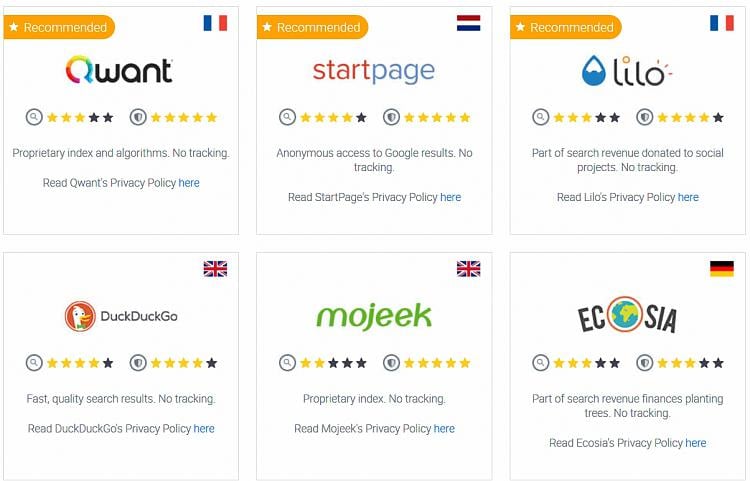Click the Startpage logo
The height and width of the screenshot is (481, 750).
pyautogui.click(x=373, y=71)
